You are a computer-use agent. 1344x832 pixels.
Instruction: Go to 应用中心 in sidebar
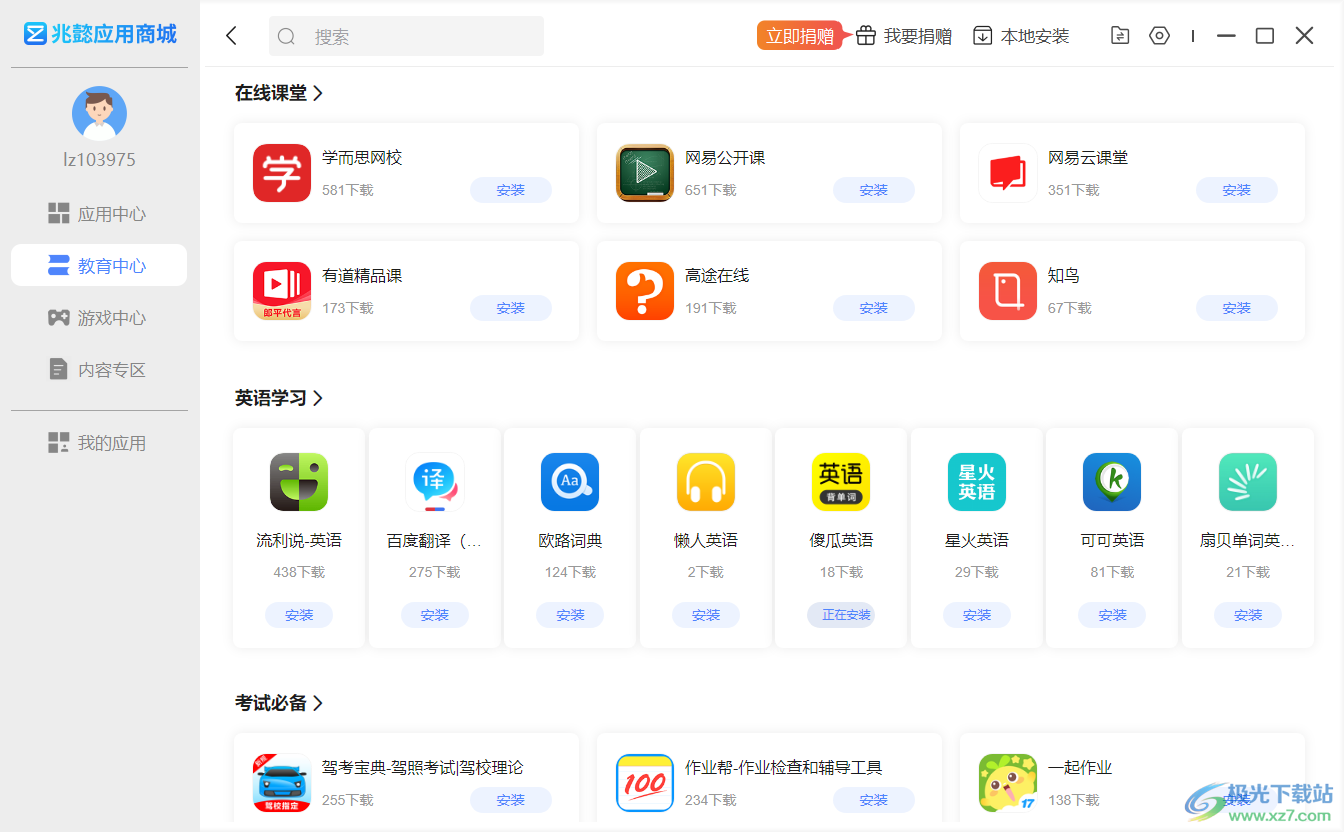[99, 214]
